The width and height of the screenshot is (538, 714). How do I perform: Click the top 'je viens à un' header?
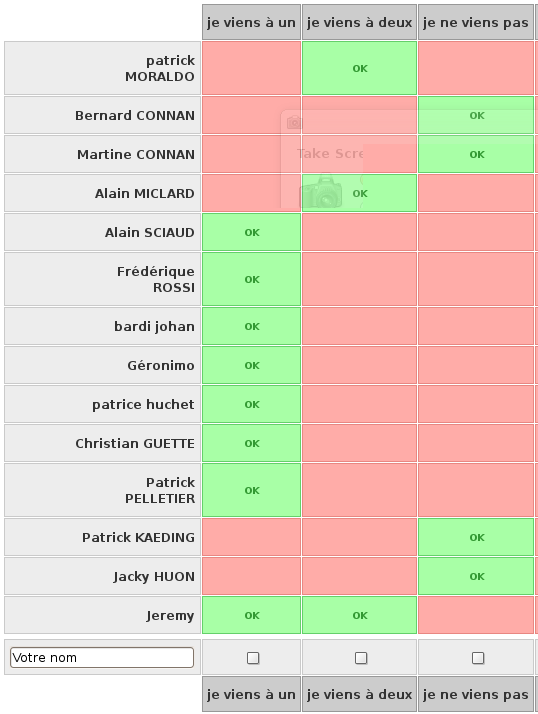click(x=251, y=22)
